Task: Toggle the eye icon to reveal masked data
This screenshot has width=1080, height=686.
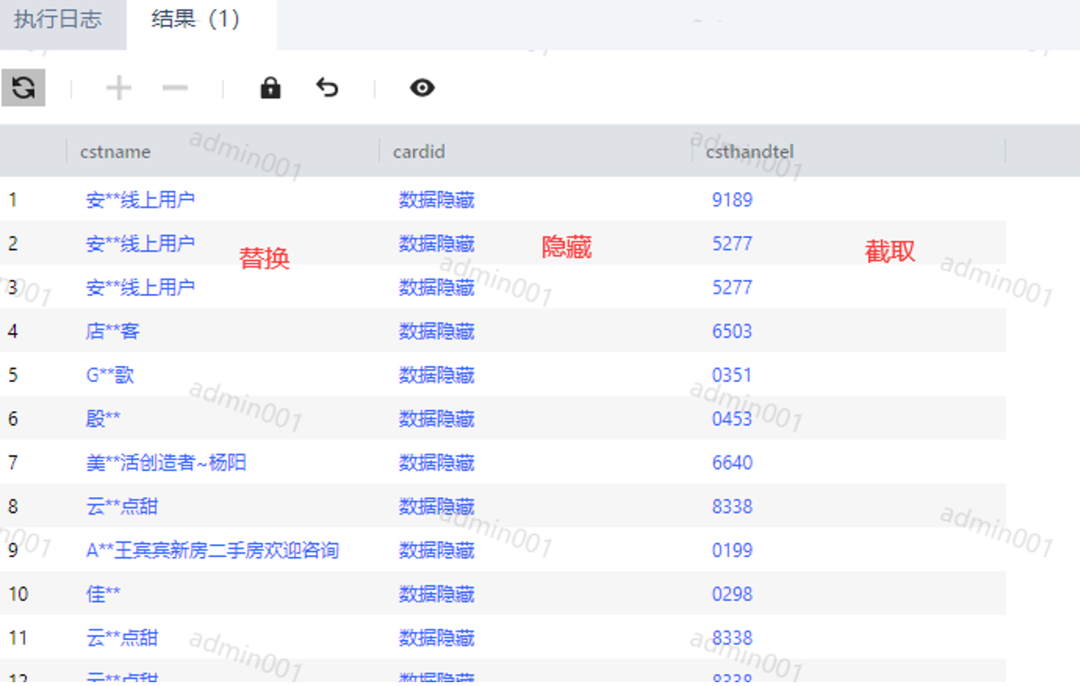Action: click(x=421, y=88)
